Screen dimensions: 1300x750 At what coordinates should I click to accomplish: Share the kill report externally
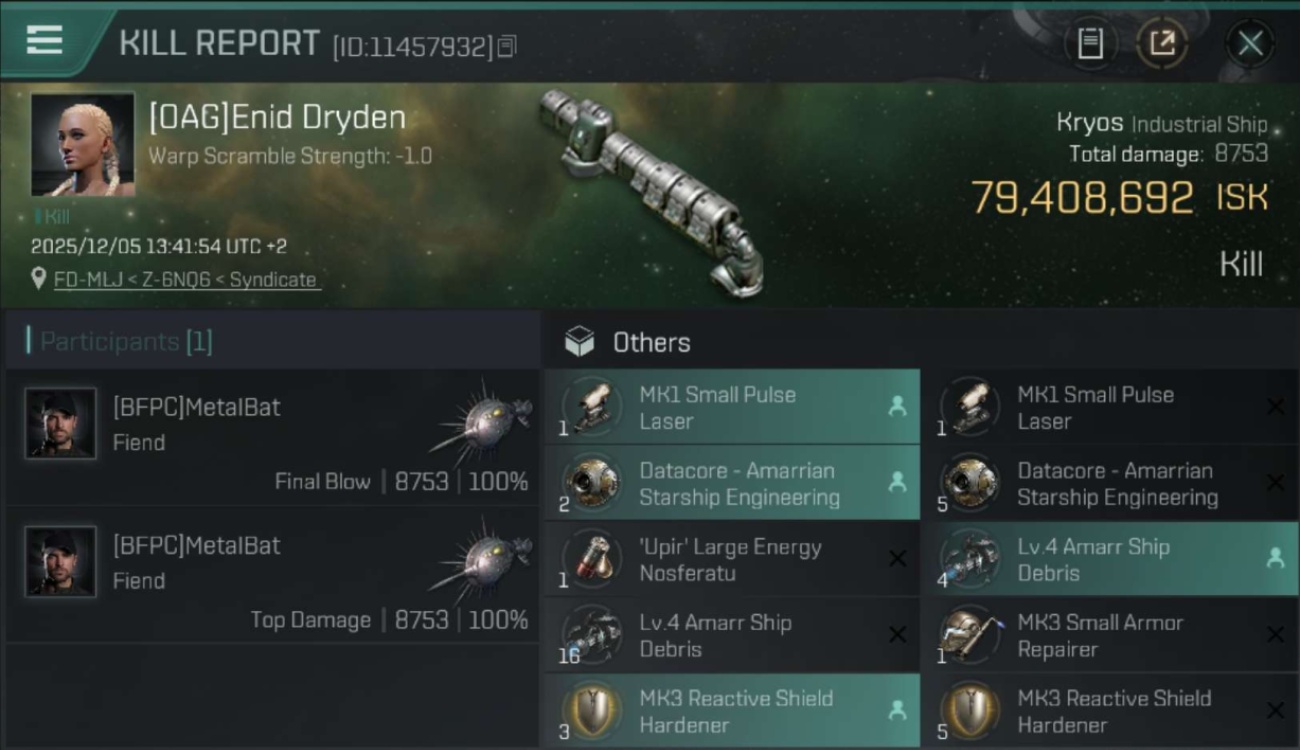(x=1161, y=43)
